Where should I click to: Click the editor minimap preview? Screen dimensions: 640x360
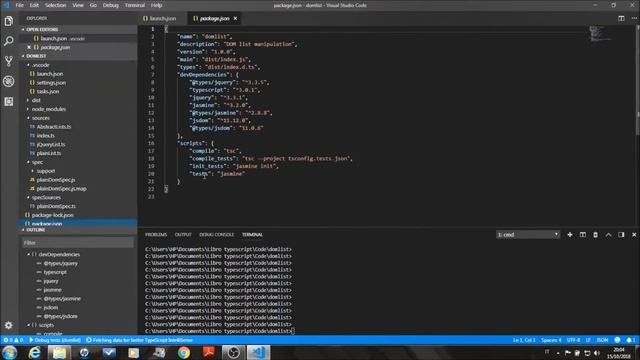coord(600,33)
